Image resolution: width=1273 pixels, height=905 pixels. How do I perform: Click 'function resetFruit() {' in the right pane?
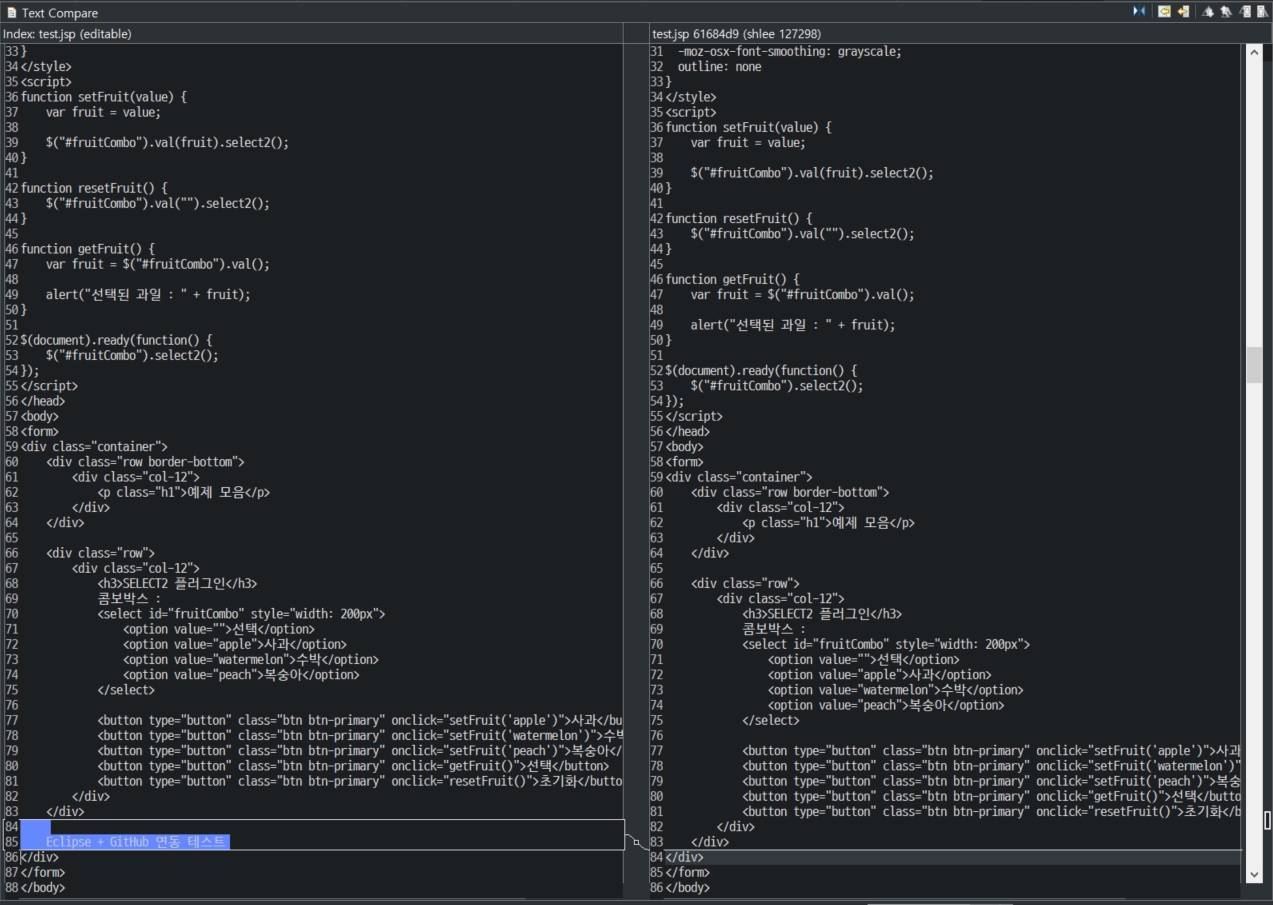pyautogui.click(x=739, y=218)
